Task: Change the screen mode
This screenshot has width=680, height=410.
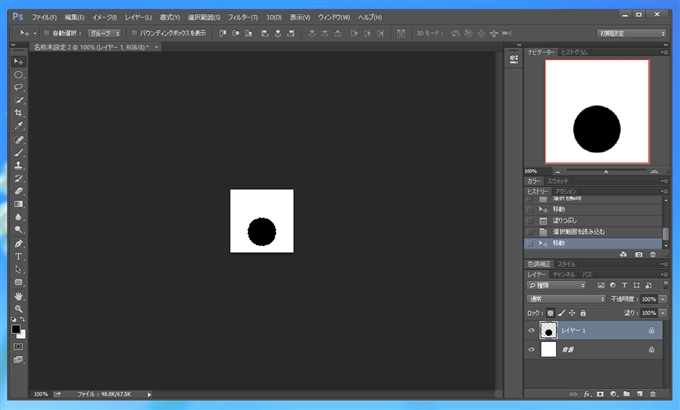Action: (18, 360)
